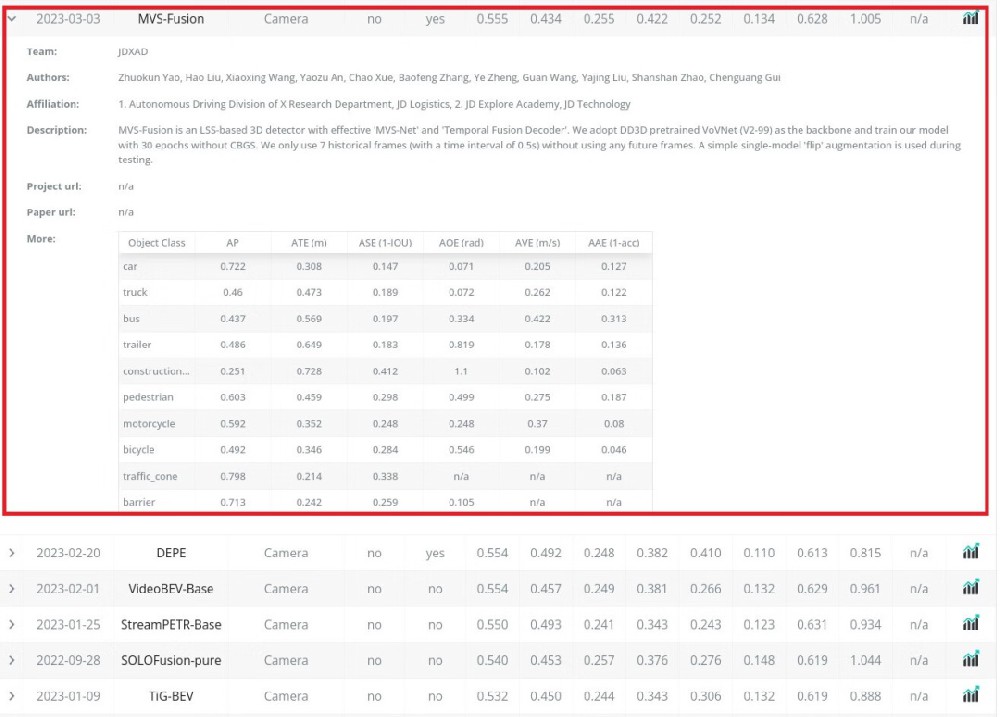Screen dimensions: 1000x717
Task: Expand the DEPE row details
Action: (11, 553)
